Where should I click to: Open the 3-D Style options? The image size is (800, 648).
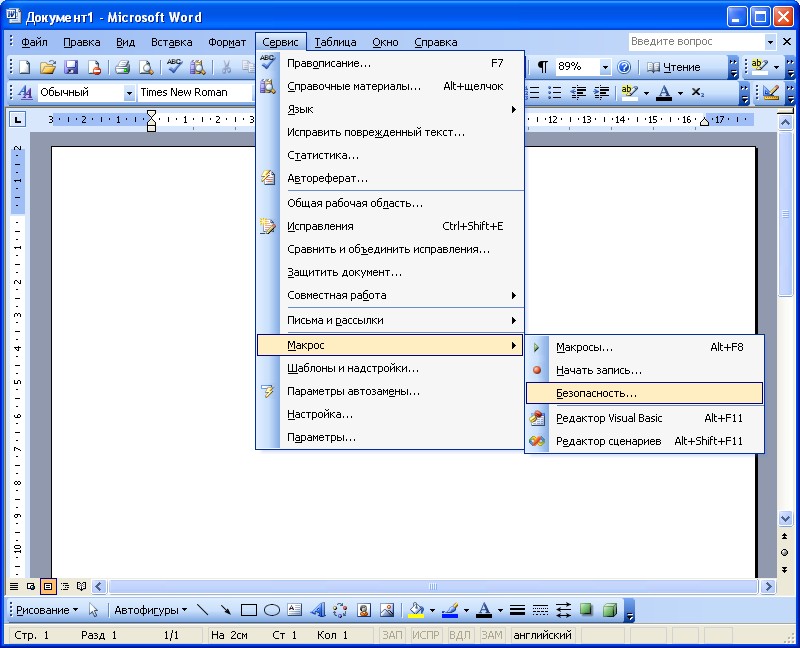(610, 609)
